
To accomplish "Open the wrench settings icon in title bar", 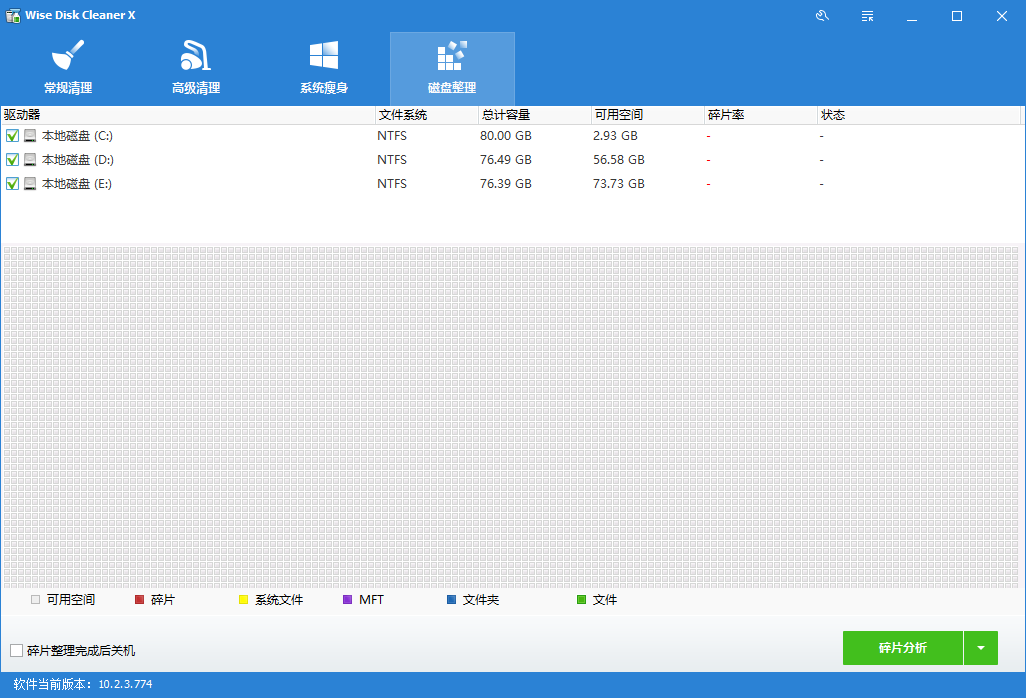I will click(823, 16).
